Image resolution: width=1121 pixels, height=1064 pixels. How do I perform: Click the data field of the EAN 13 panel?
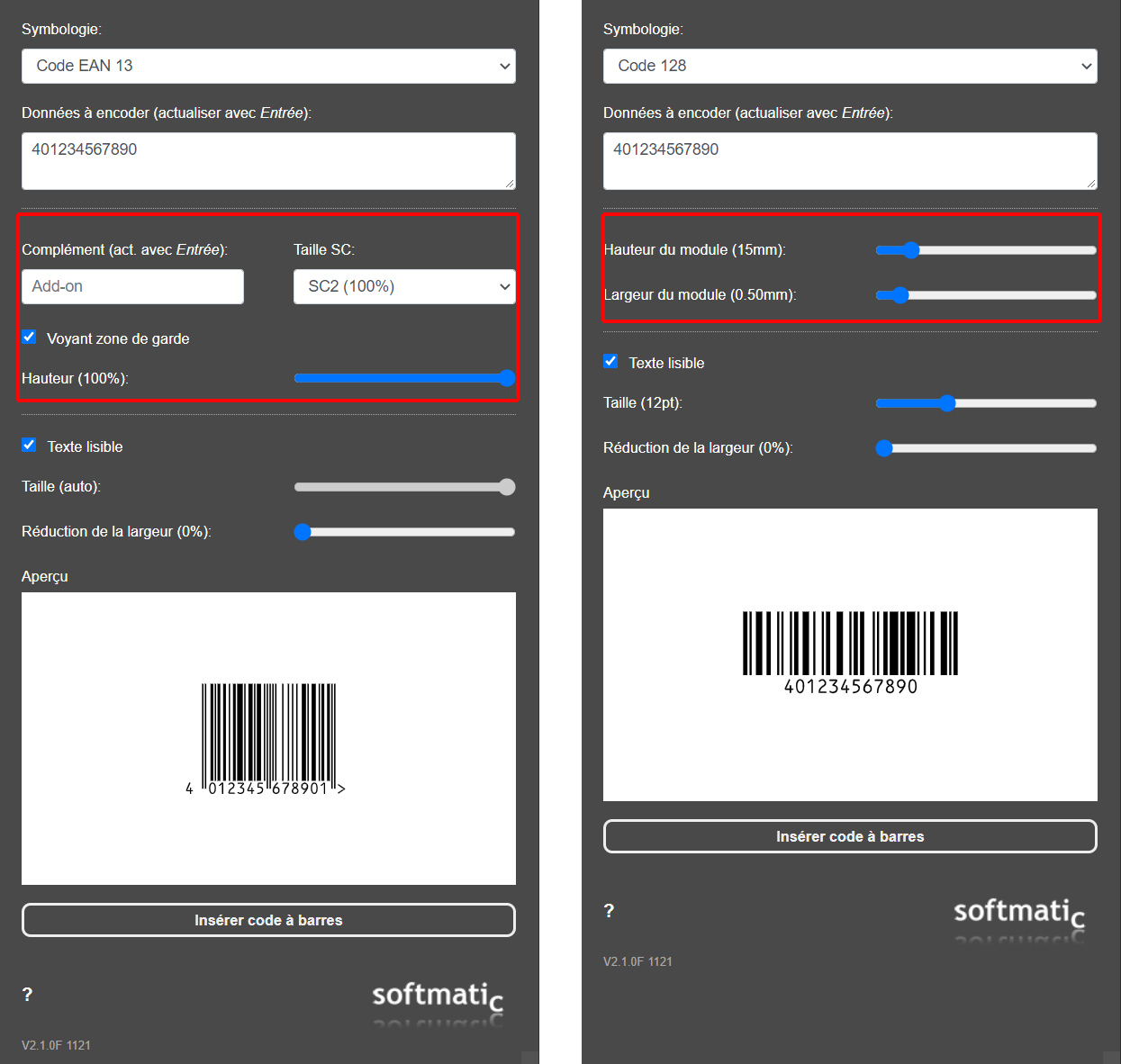268,161
